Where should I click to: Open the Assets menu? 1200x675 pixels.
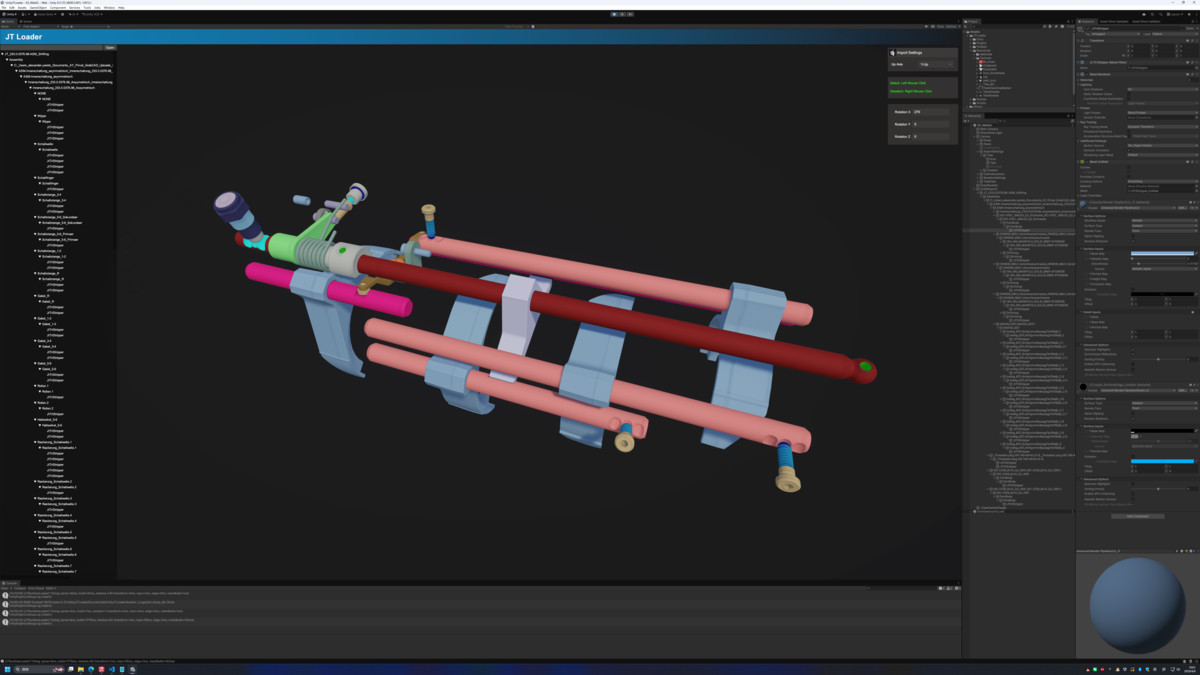(22, 7)
